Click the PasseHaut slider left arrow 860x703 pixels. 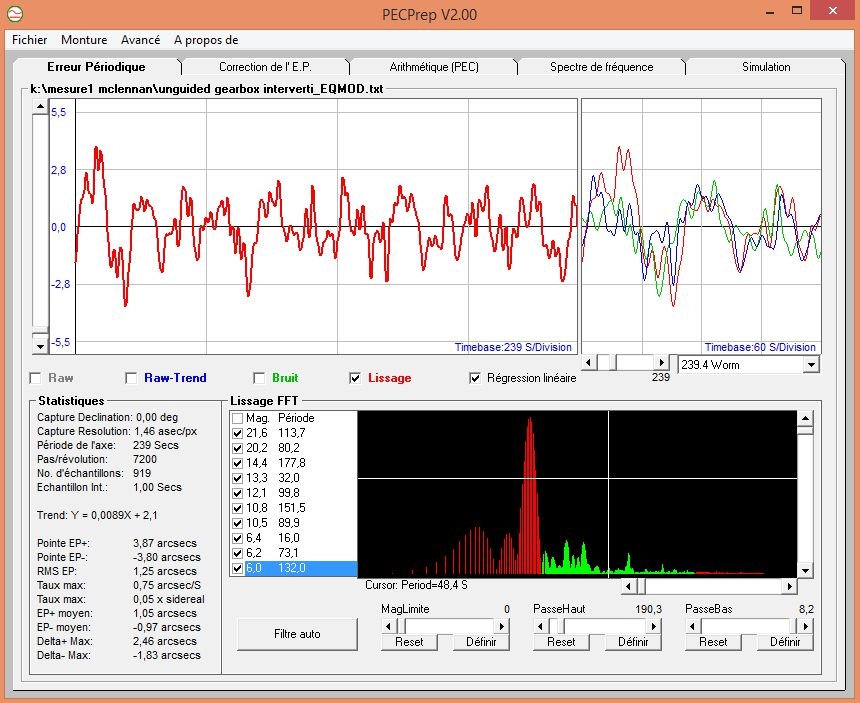pyautogui.click(x=540, y=626)
